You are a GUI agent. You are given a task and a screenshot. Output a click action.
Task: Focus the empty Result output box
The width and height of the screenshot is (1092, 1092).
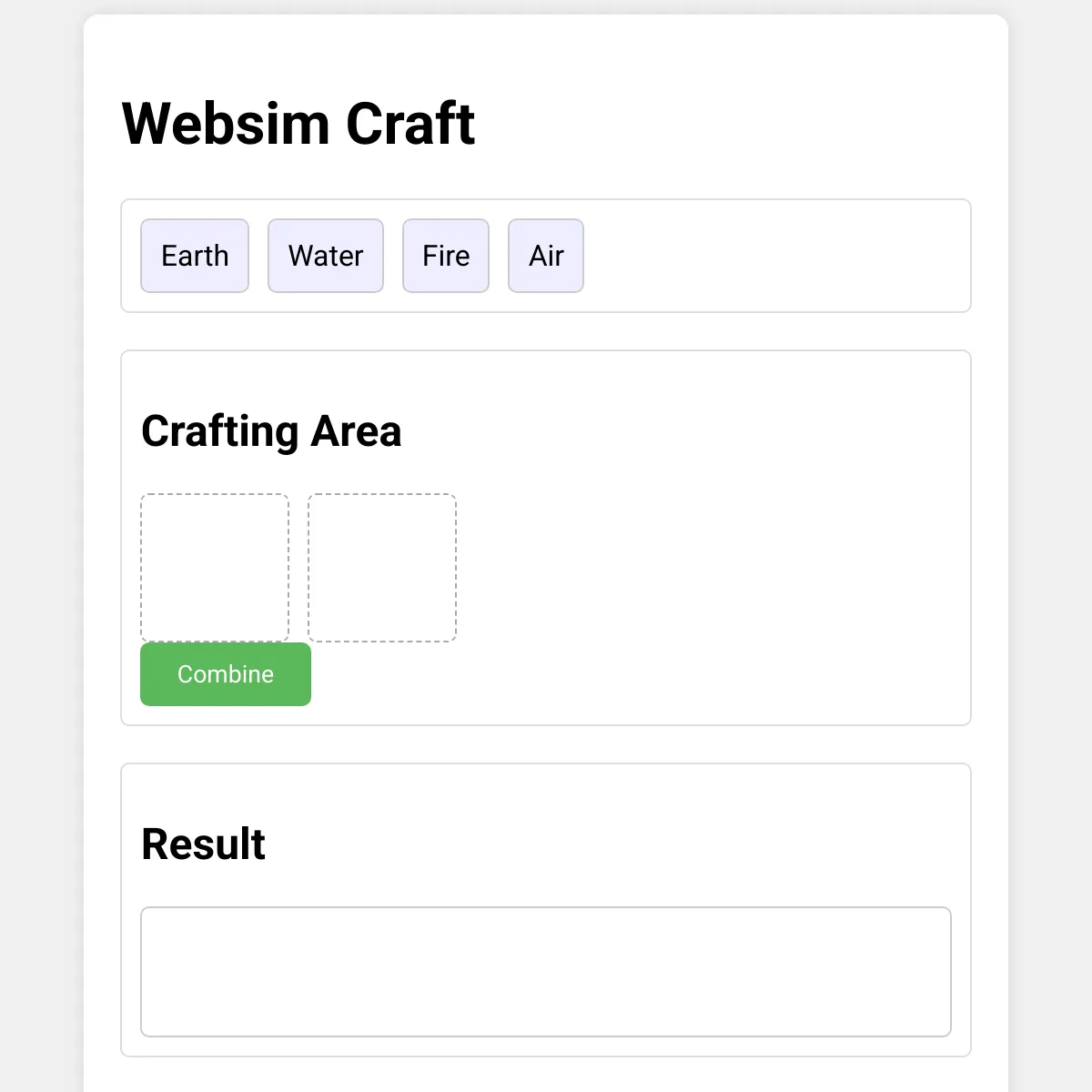pyautogui.click(x=546, y=972)
